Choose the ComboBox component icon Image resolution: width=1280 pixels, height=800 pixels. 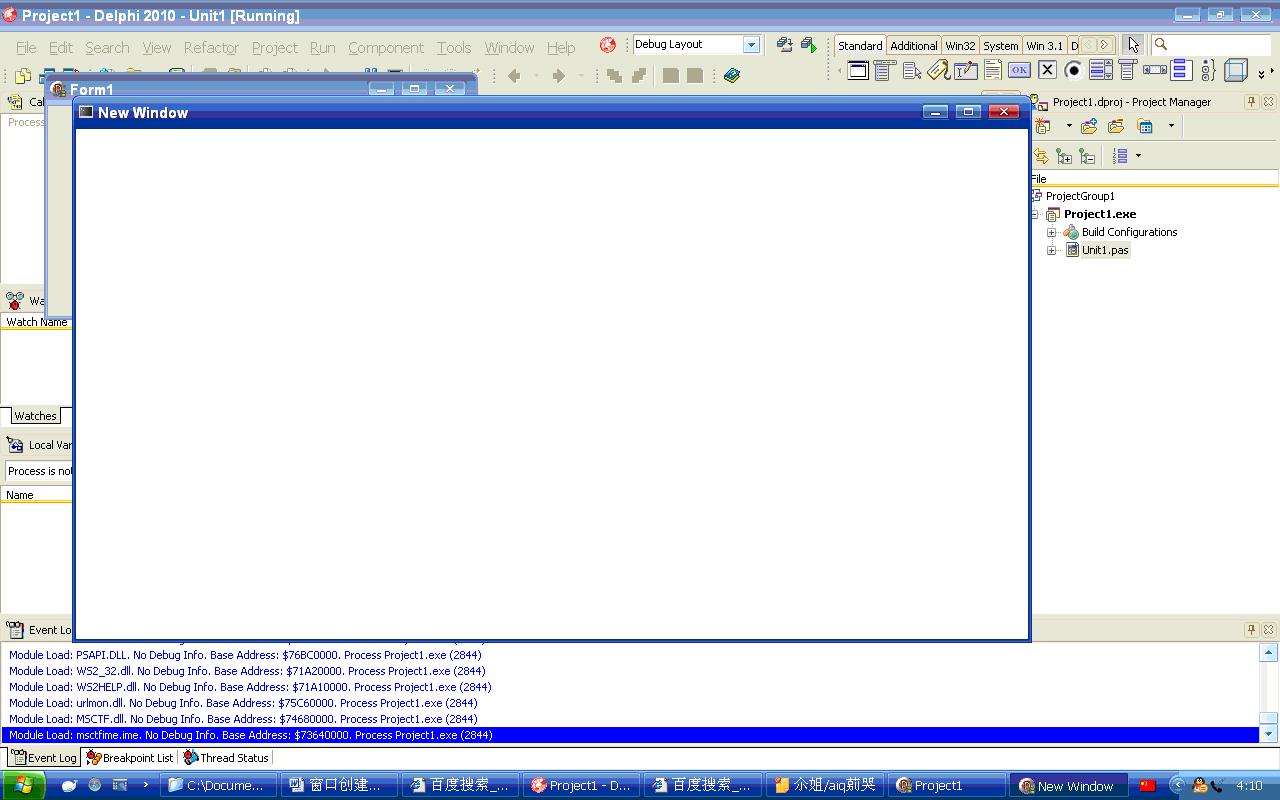[1127, 70]
